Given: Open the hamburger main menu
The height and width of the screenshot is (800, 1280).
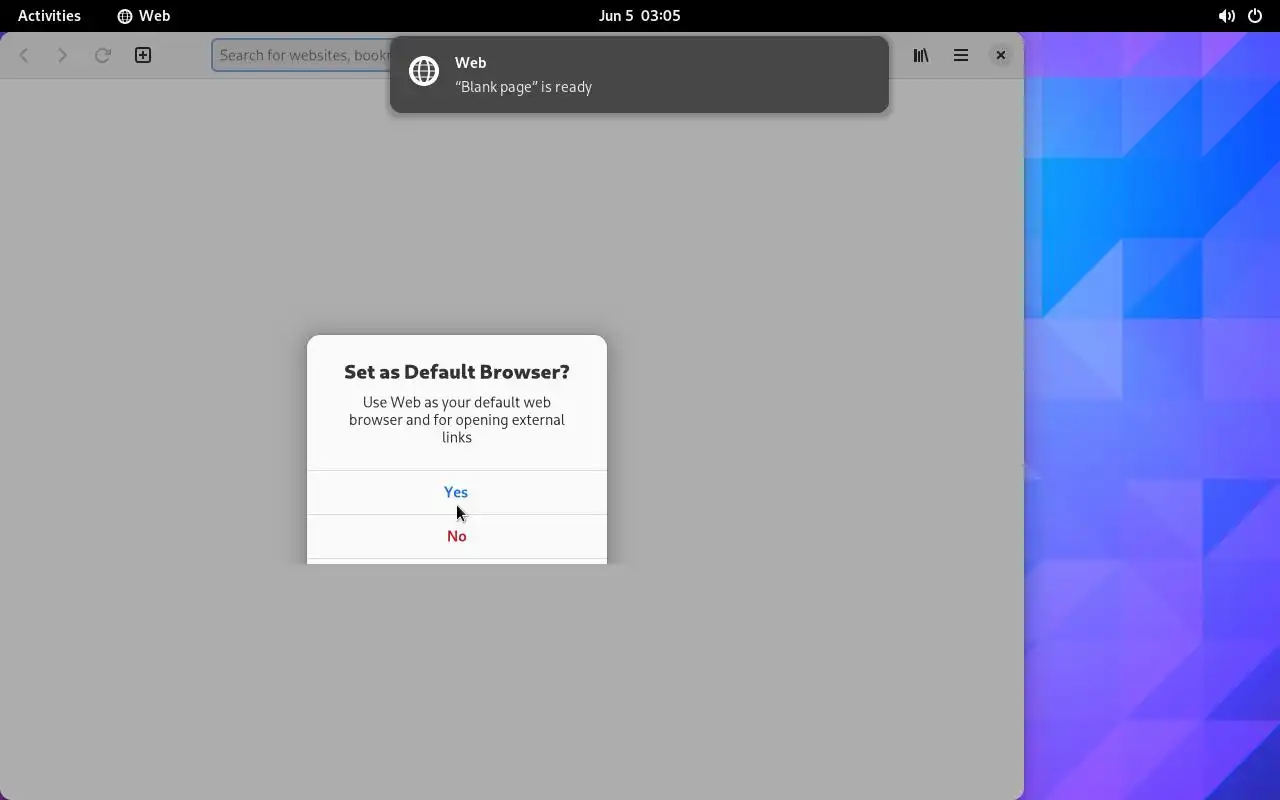Looking at the screenshot, I should (x=961, y=55).
